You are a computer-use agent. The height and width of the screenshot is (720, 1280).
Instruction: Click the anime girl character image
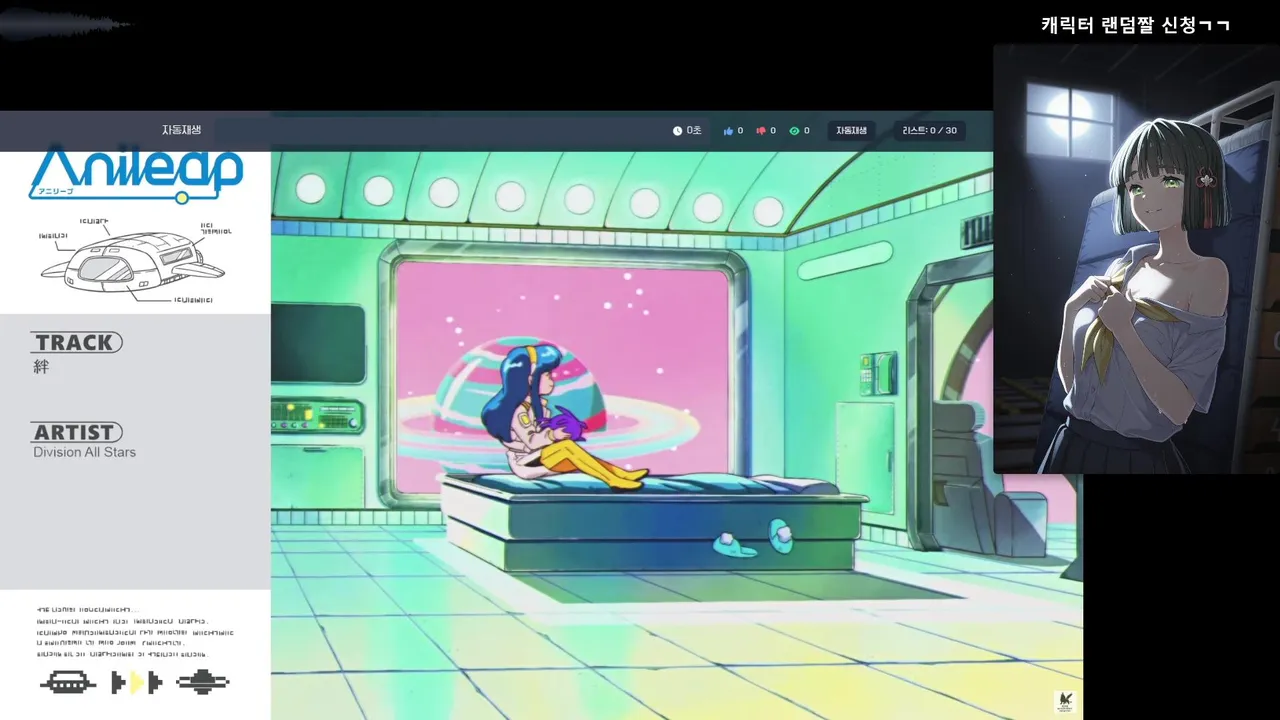coord(1136,259)
